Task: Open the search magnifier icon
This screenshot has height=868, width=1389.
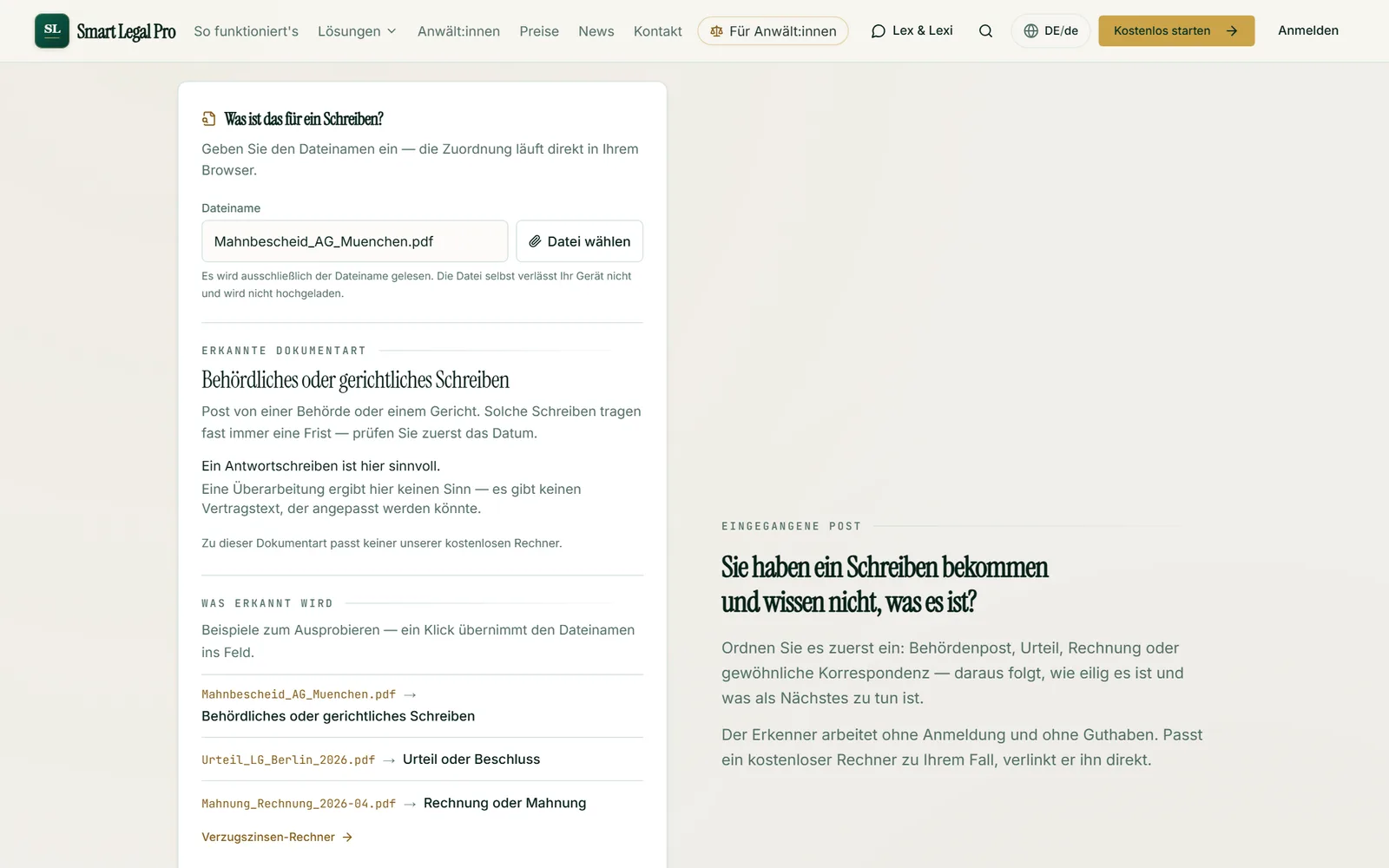Action: (x=985, y=31)
